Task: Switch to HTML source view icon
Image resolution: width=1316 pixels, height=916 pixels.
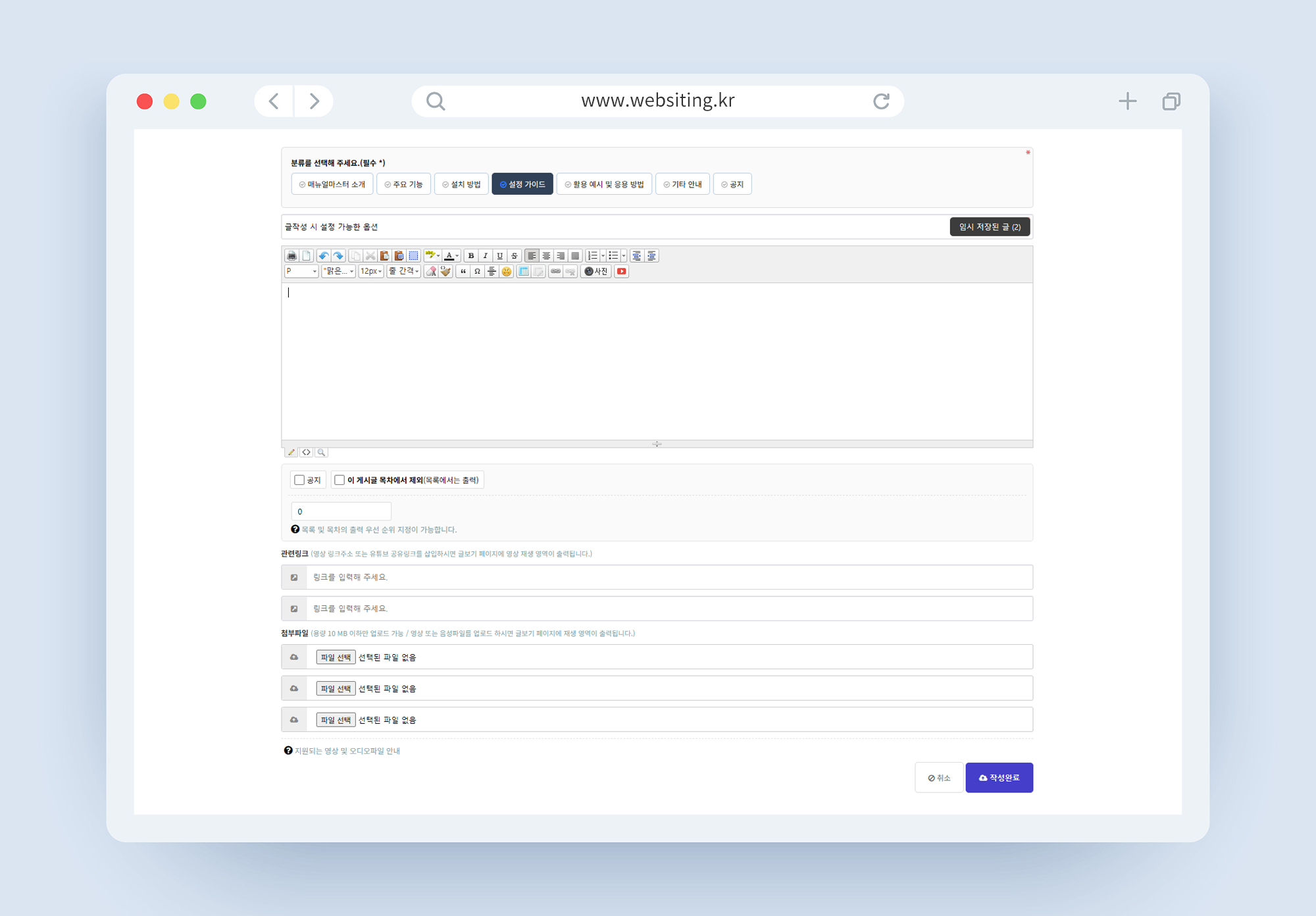Action: pyautogui.click(x=306, y=453)
